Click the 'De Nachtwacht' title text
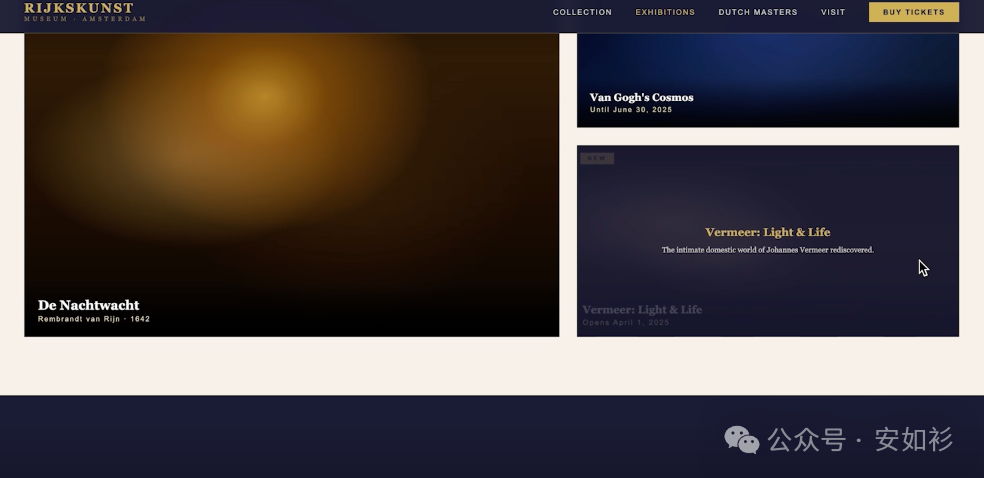This screenshot has height=478, width=984. 88,305
